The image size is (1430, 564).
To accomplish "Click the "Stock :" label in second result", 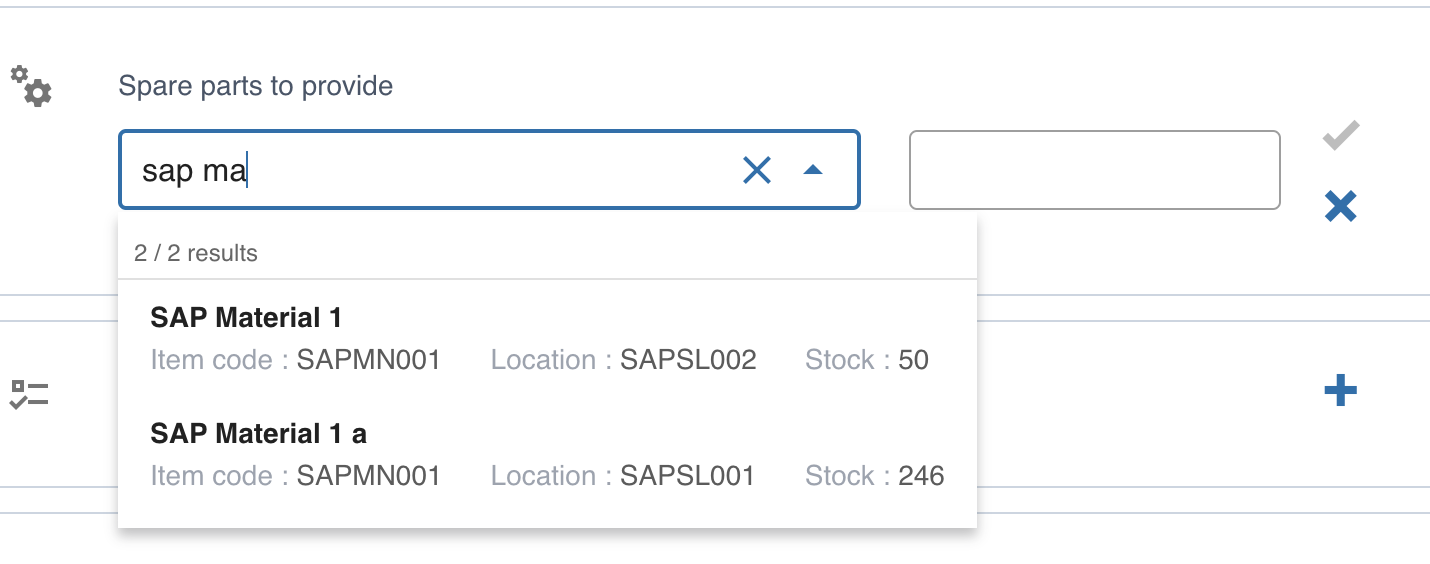I will (847, 476).
